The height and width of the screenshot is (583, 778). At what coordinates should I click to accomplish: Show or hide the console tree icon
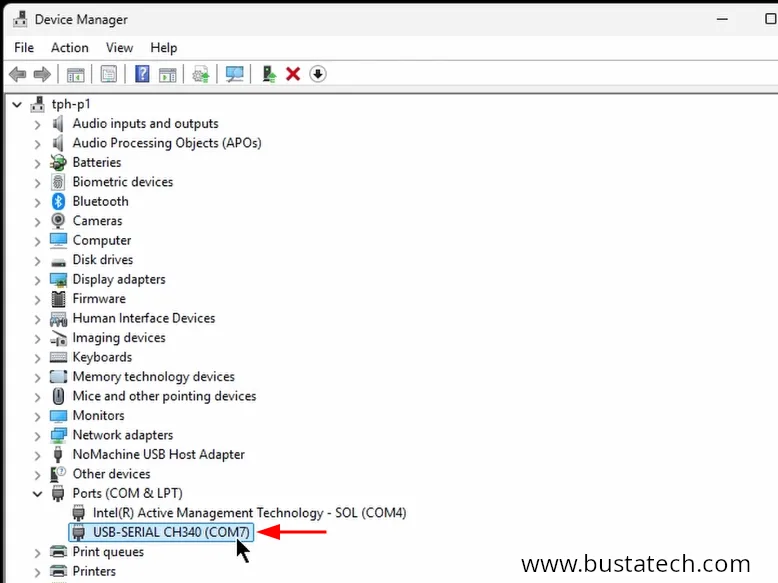click(75, 74)
